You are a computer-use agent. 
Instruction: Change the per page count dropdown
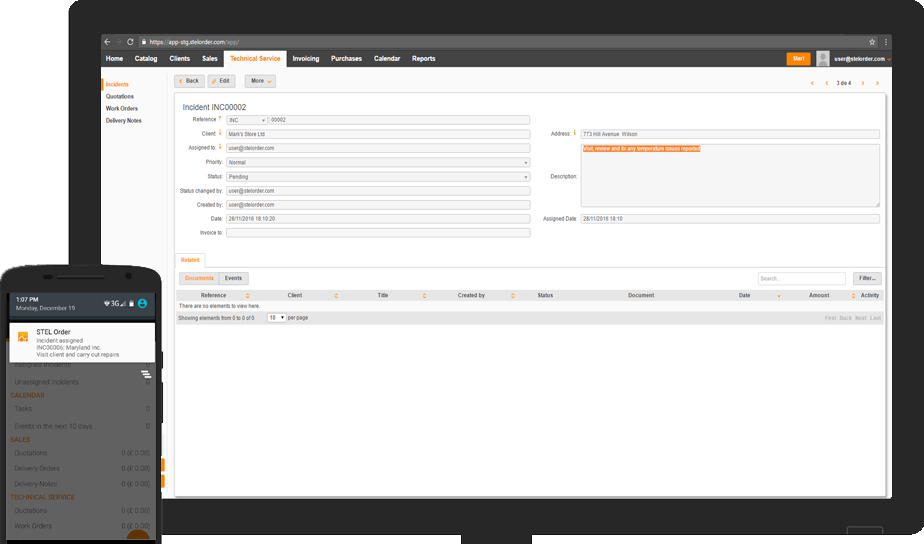click(276, 318)
